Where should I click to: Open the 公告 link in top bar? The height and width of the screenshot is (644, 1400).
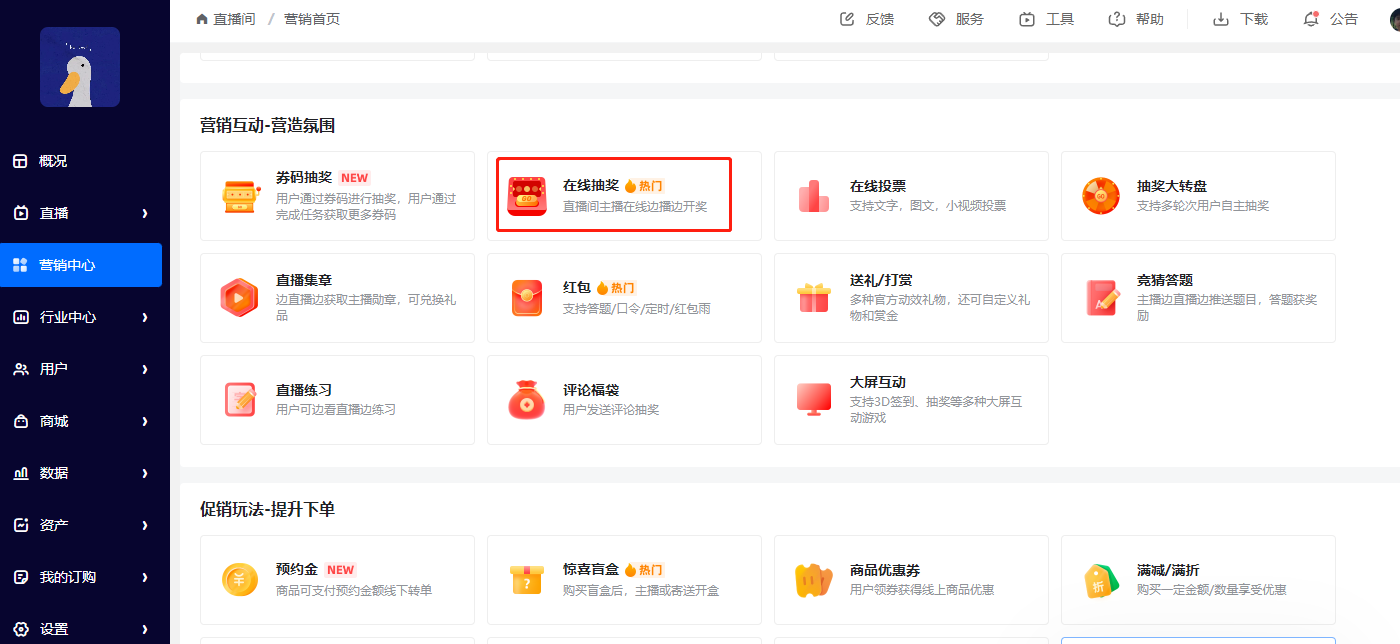[x=1344, y=19]
